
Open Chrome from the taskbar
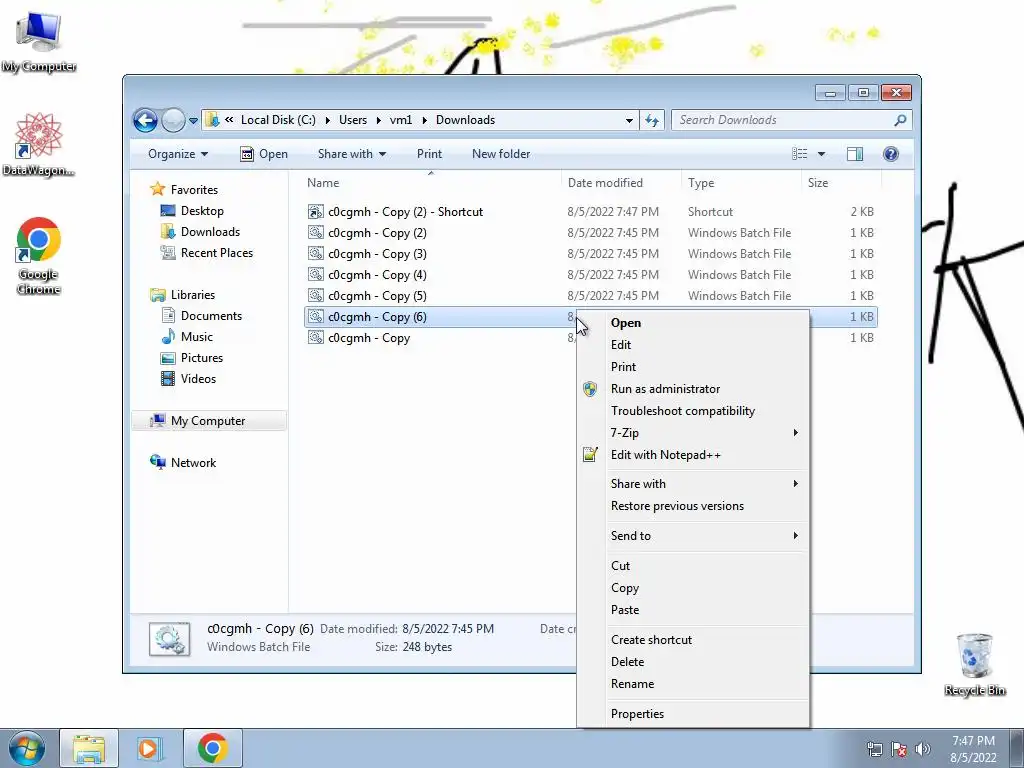[212, 748]
